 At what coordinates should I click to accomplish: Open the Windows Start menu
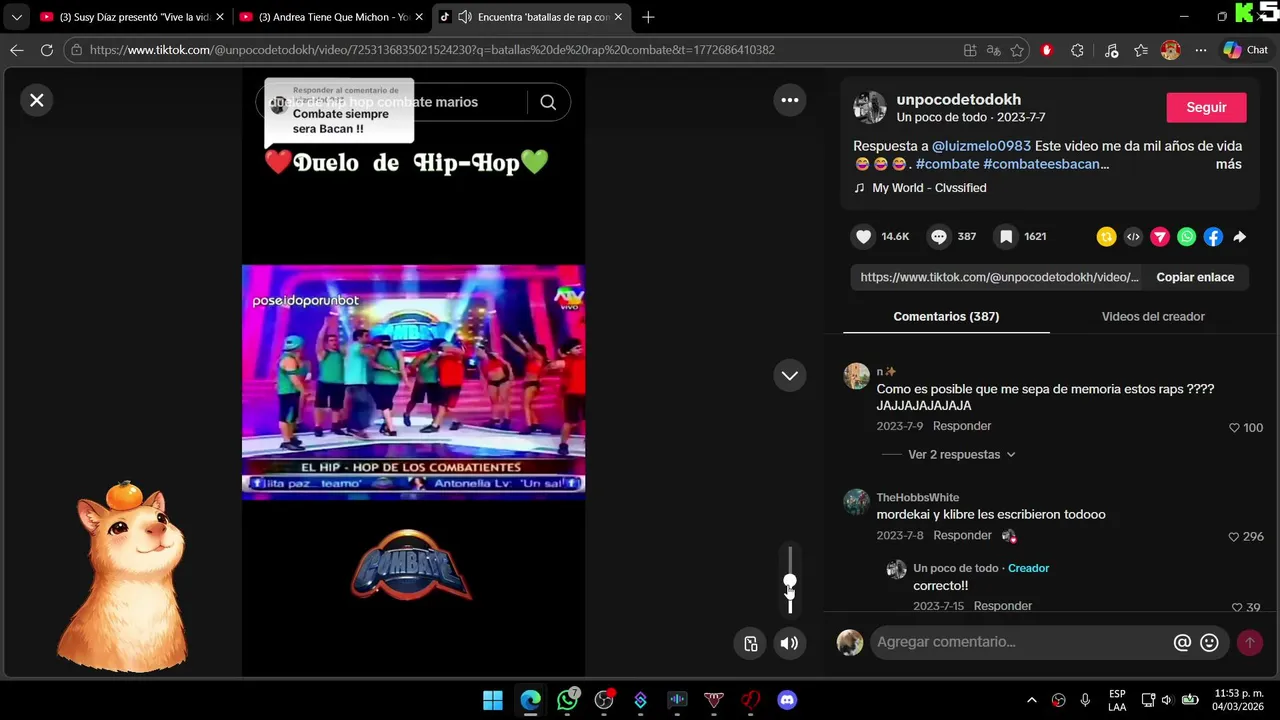click(x=493, y=700)
